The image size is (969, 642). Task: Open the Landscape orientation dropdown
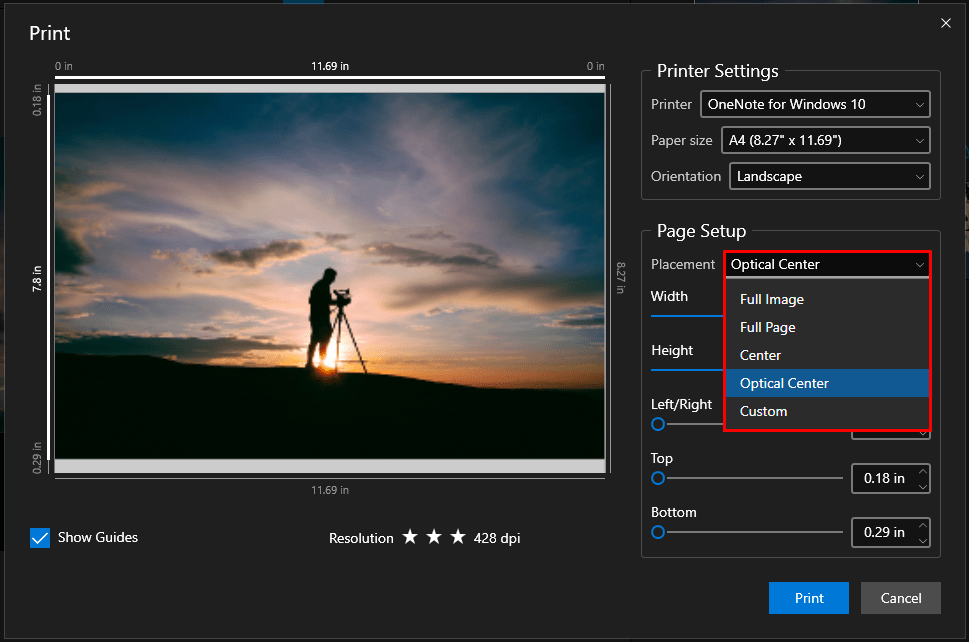click(829, 176)
